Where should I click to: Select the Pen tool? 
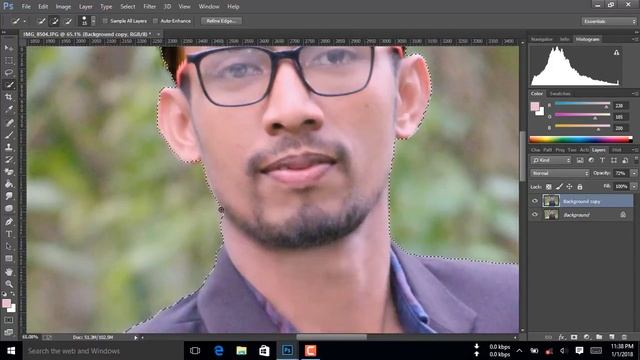point(9,222)
